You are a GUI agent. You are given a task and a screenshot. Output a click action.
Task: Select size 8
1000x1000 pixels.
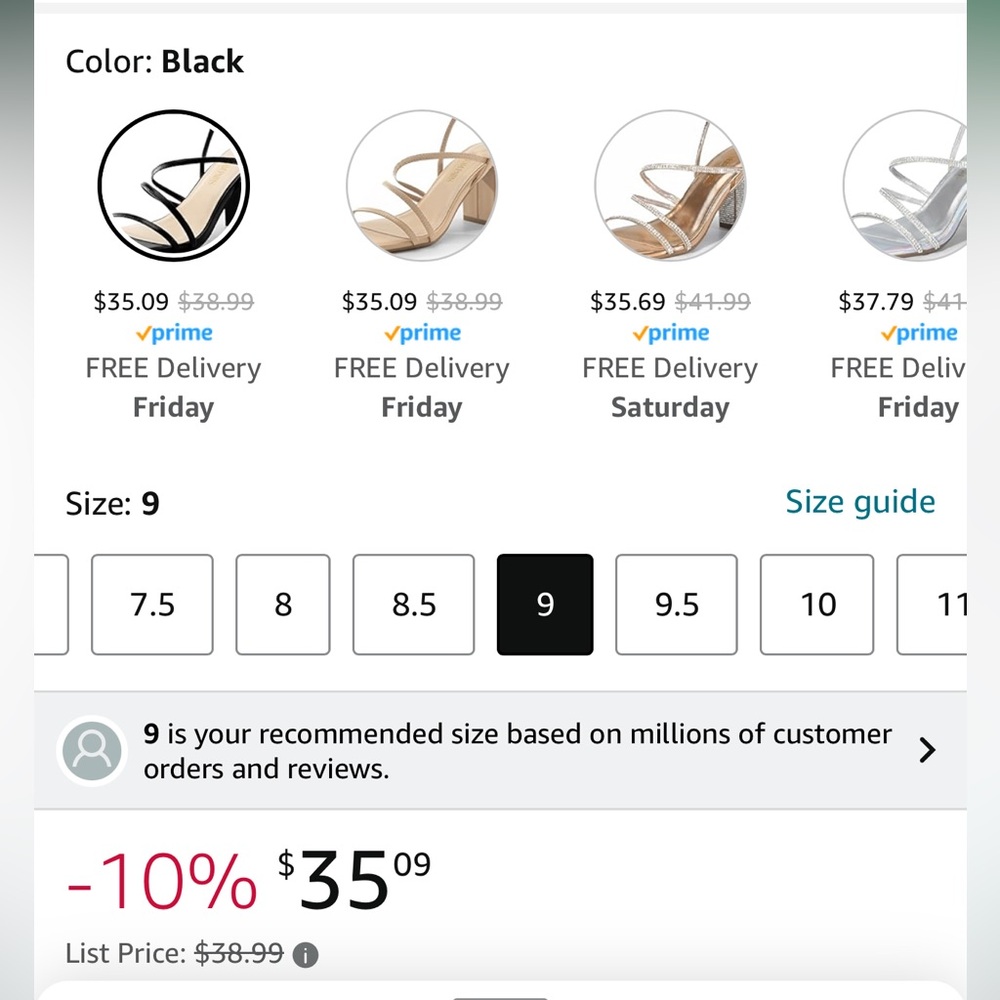click(x=283, y=605)
